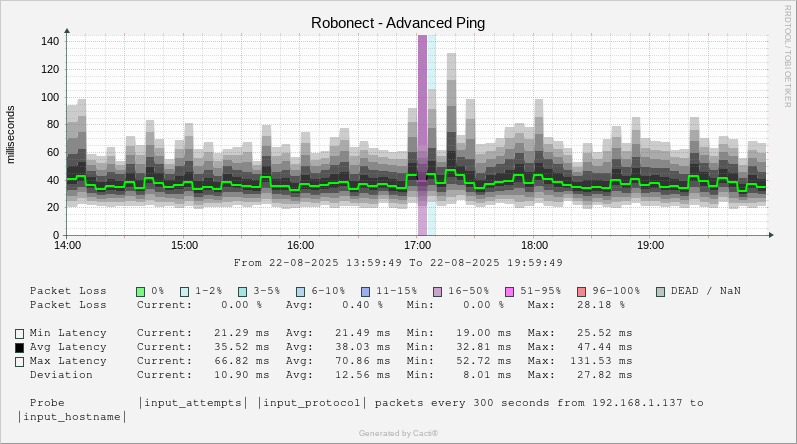Click the Max Latency Max 131.53 ms value

click(601, 361)
